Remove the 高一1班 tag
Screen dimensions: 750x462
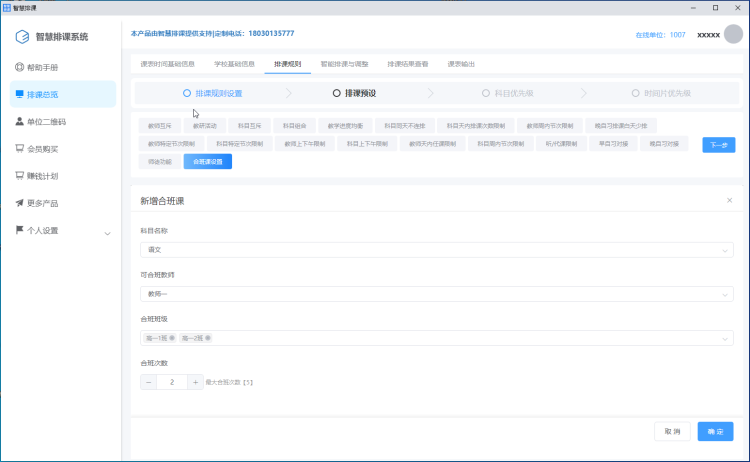click(x=172, y=338)
